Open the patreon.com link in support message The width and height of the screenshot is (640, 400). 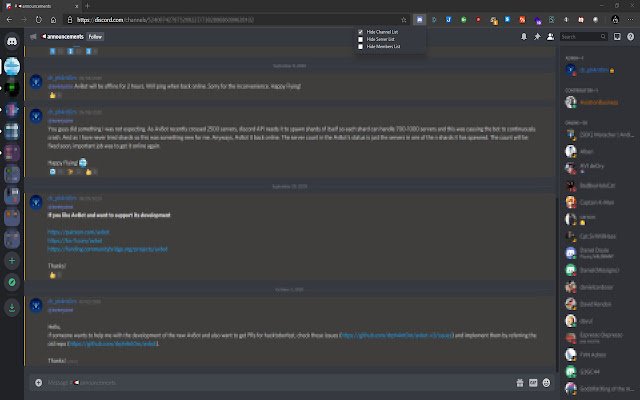(x=78, y=232)
